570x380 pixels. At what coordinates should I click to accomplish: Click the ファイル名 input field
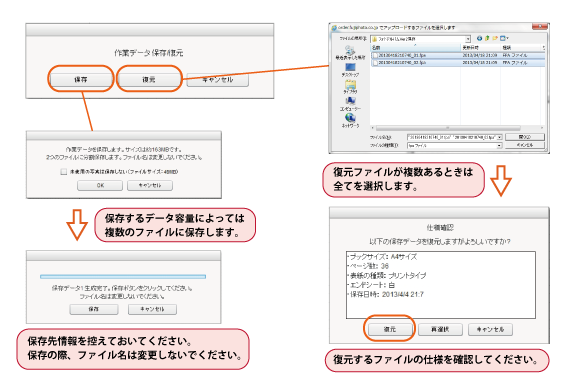[452, 137]
